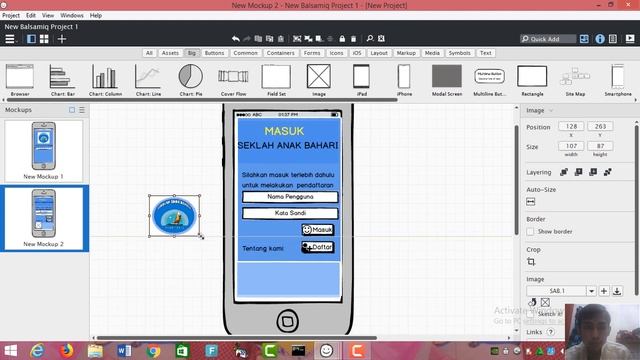
Task: Open New Mockup 1 thumbnail
Action: coord(44,151)
